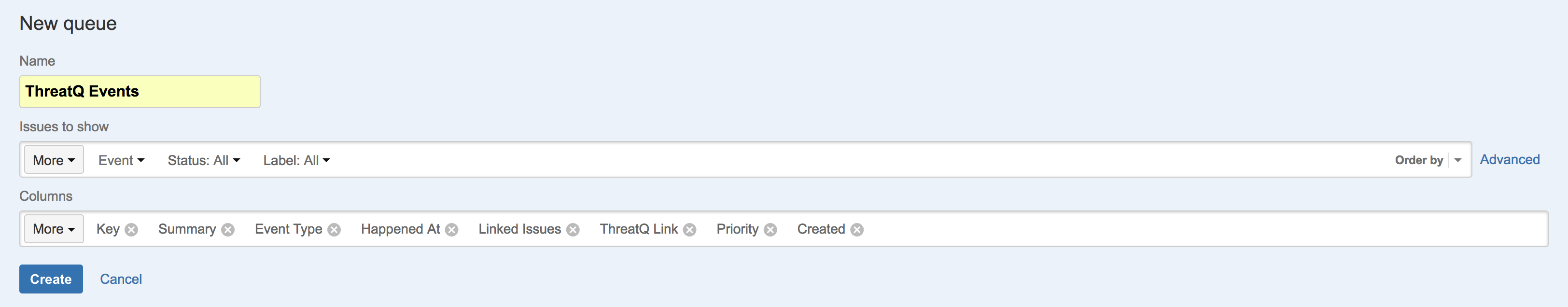The height and width of the screenshot is (307, 1568).
Task: Open the More dropdown in Columns
Action: click(54, 229)
